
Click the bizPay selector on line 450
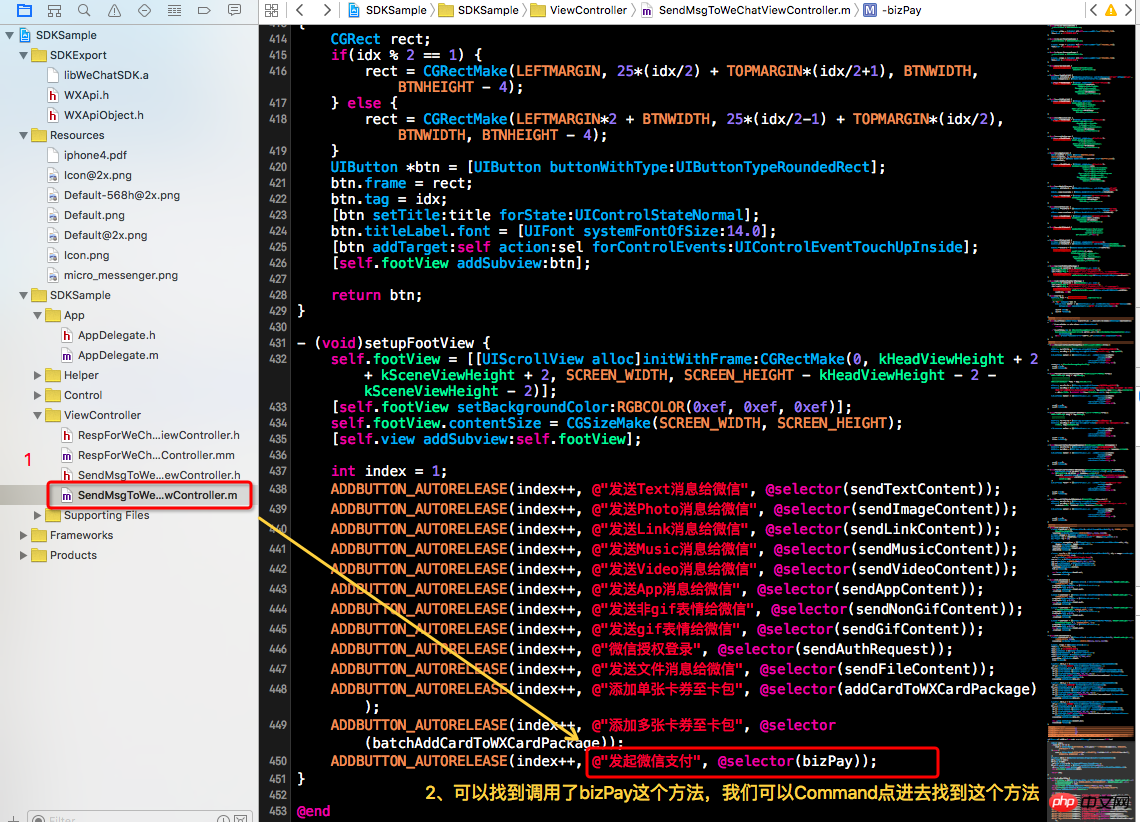(827, 761)
